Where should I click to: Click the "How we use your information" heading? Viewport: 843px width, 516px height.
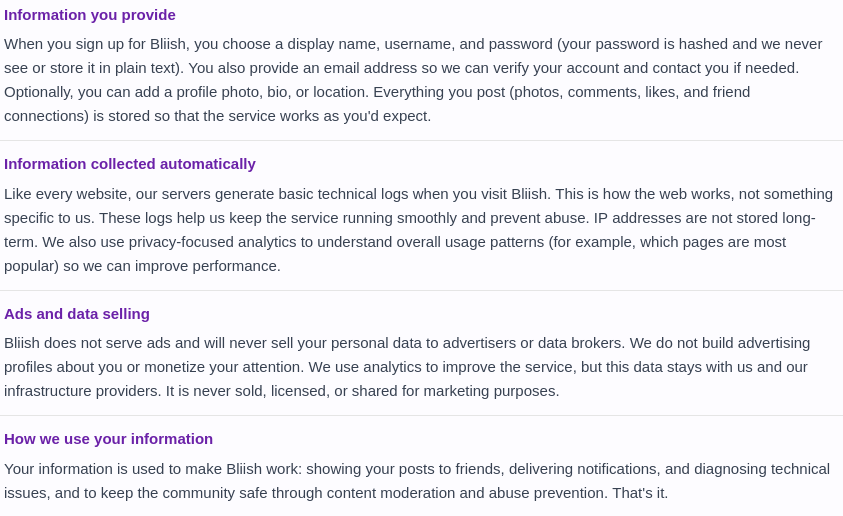(108, 438)
